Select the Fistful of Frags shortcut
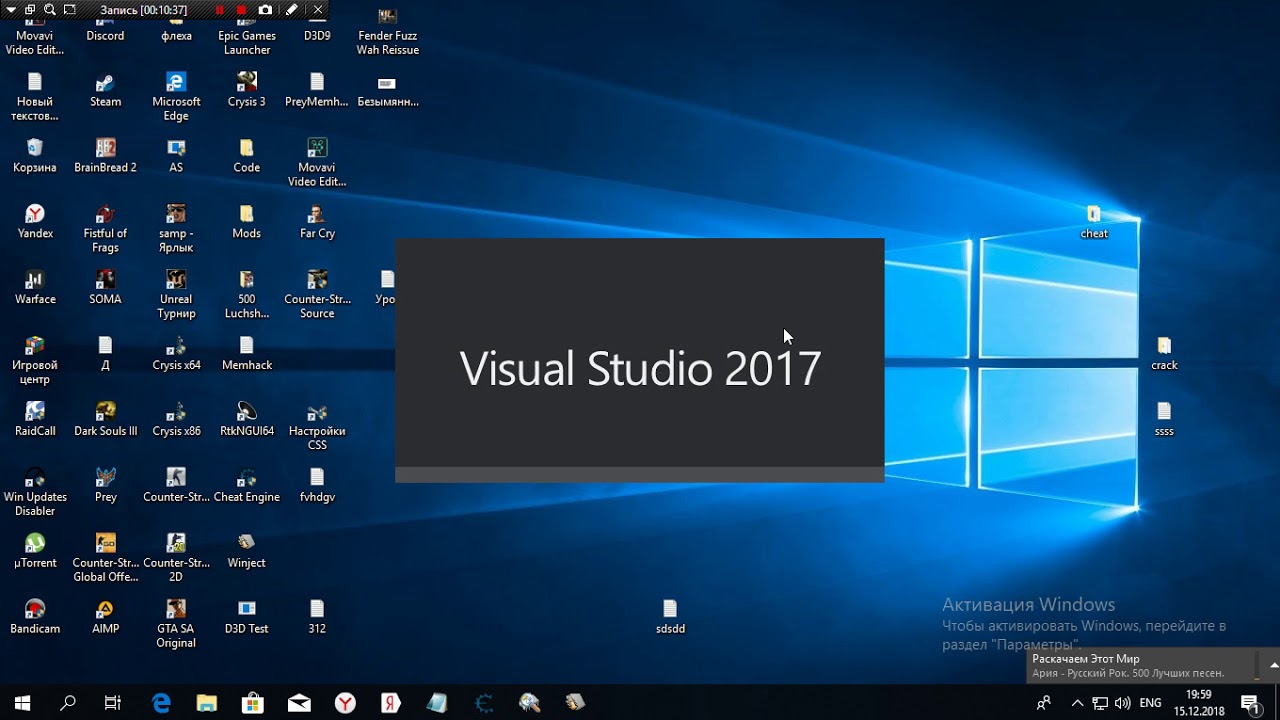This screenshot has height=720, width=1280. 105,229
